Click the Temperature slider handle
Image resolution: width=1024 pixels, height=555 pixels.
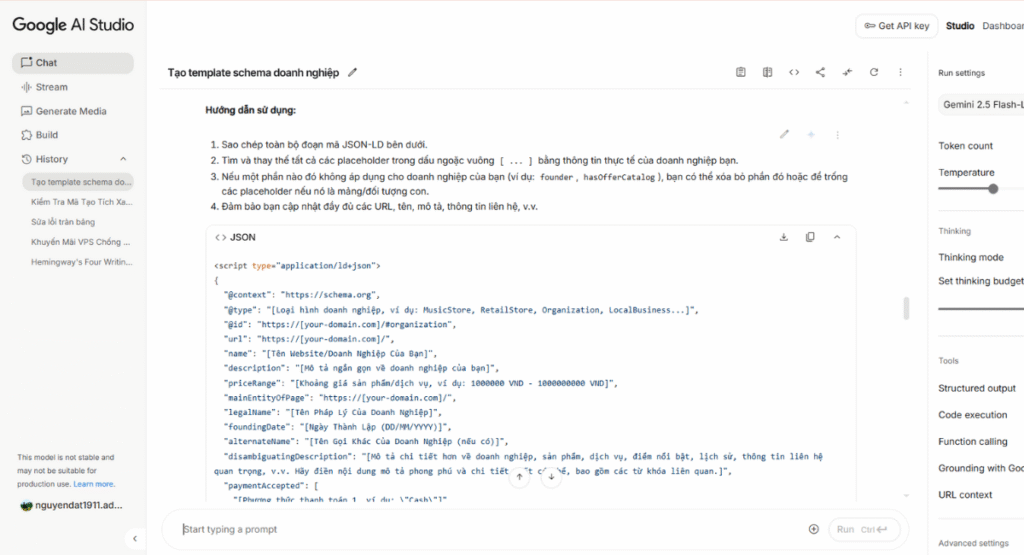tap(993, 188)
